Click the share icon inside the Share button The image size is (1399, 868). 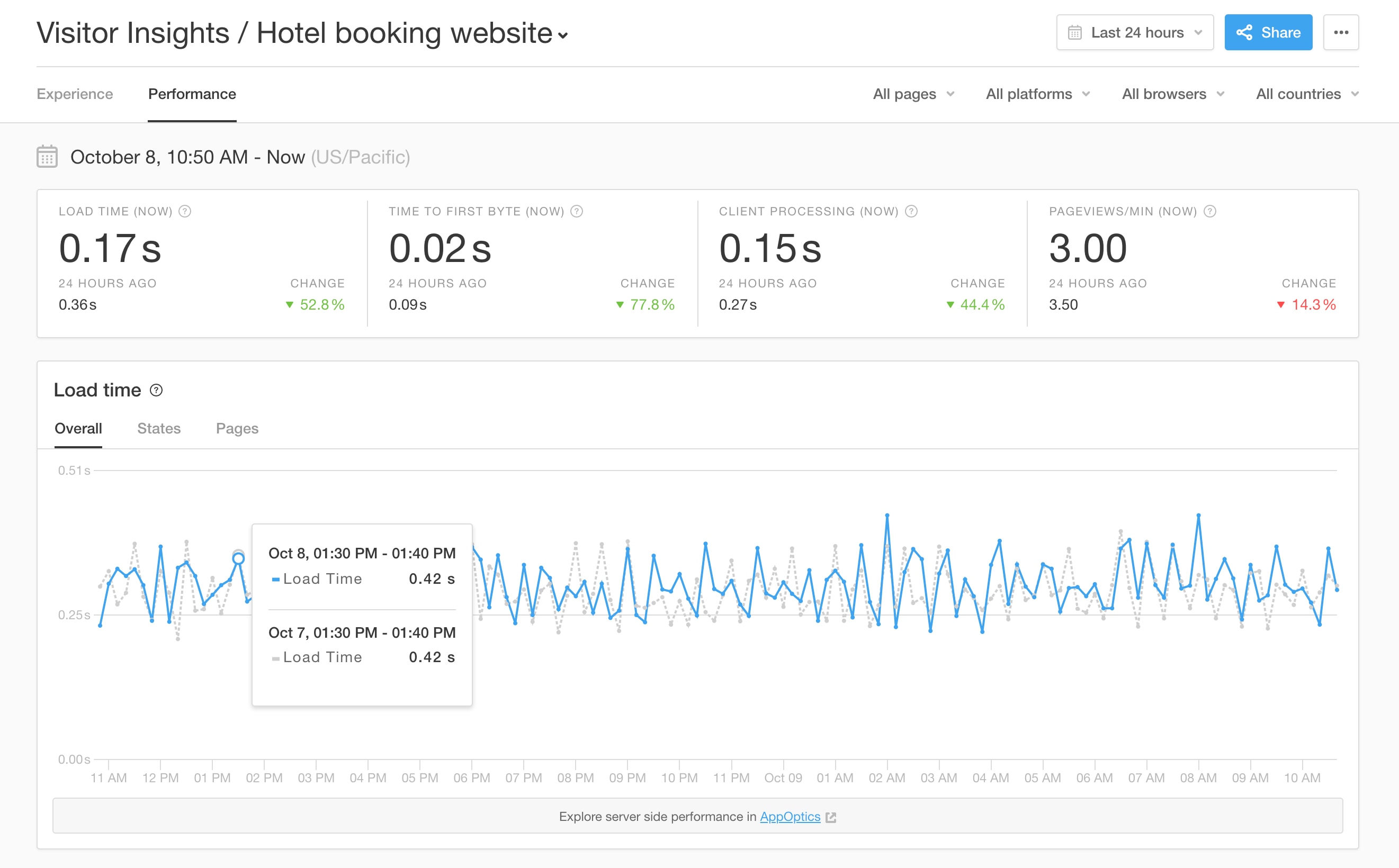[x=1244, y=33]
